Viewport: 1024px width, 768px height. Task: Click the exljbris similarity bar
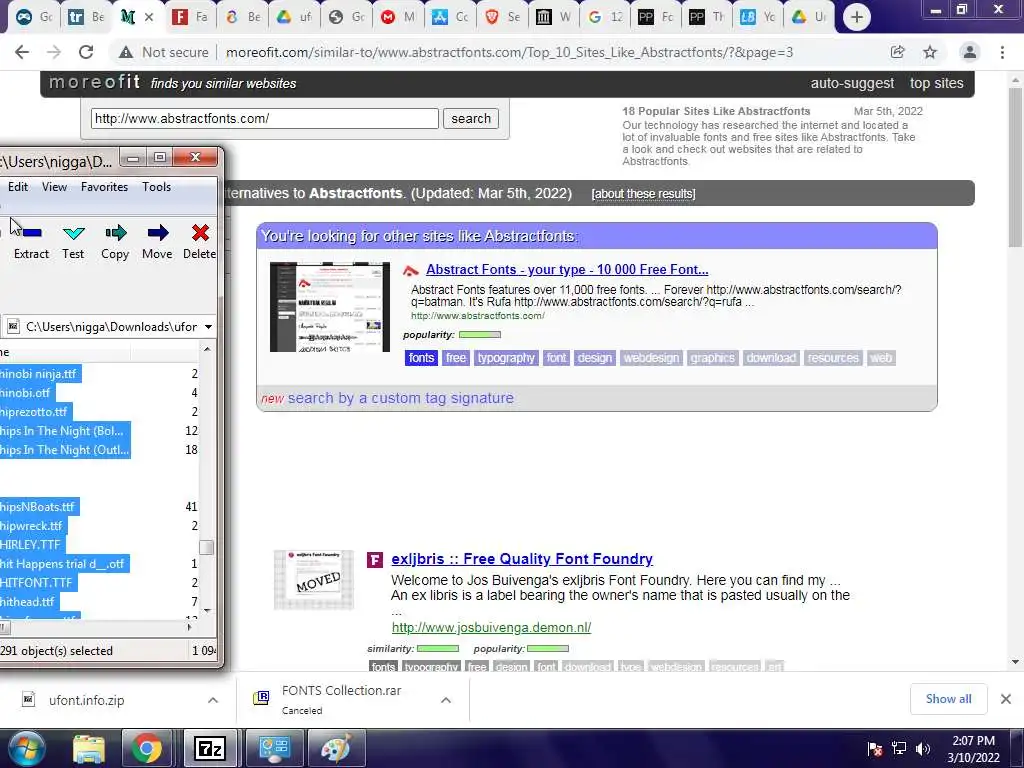click(x=438, y=648)
